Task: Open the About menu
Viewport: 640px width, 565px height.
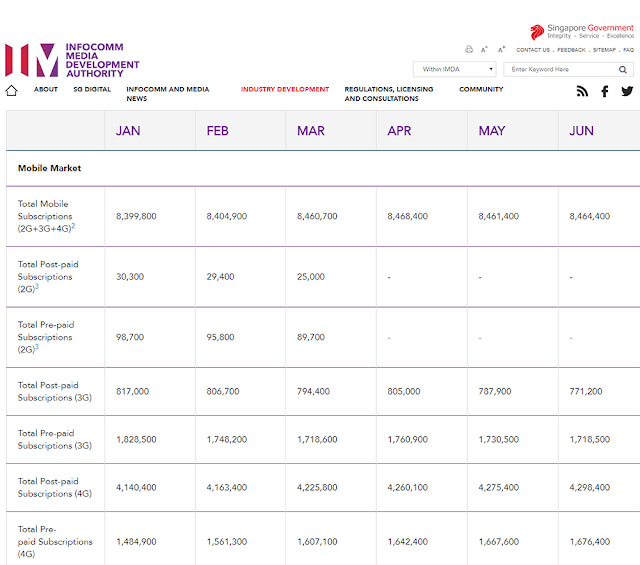Action: tap(46, 89)
